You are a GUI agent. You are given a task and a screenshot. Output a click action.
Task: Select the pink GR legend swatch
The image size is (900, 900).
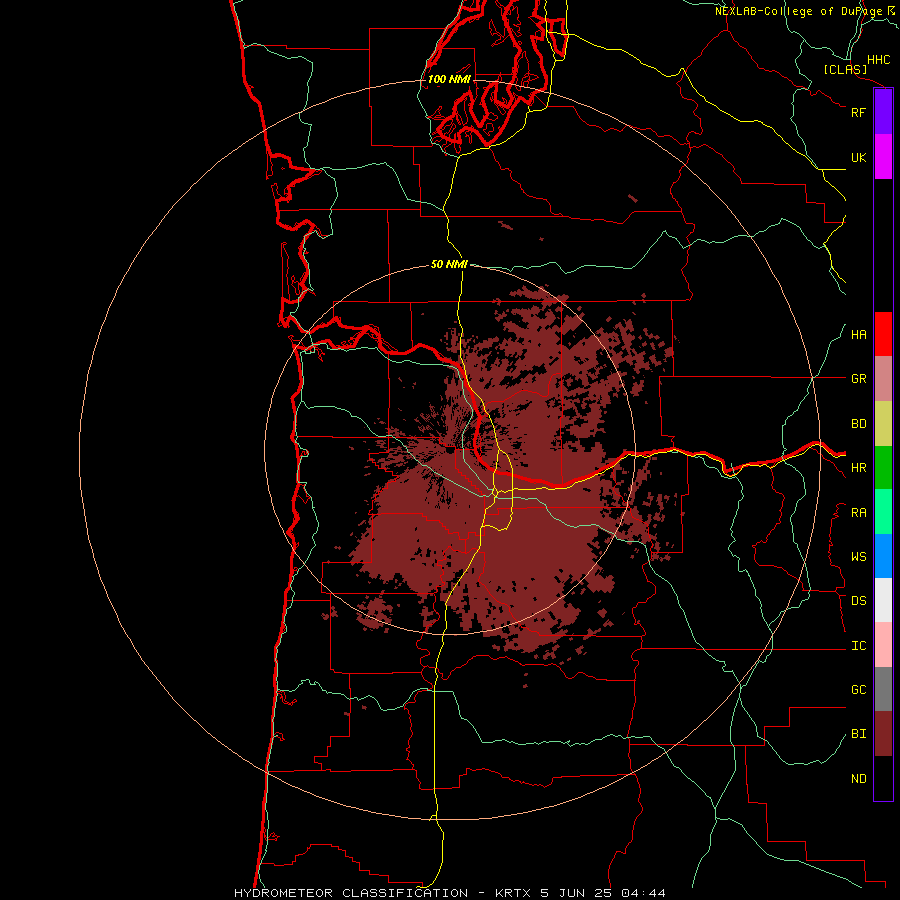883,379
